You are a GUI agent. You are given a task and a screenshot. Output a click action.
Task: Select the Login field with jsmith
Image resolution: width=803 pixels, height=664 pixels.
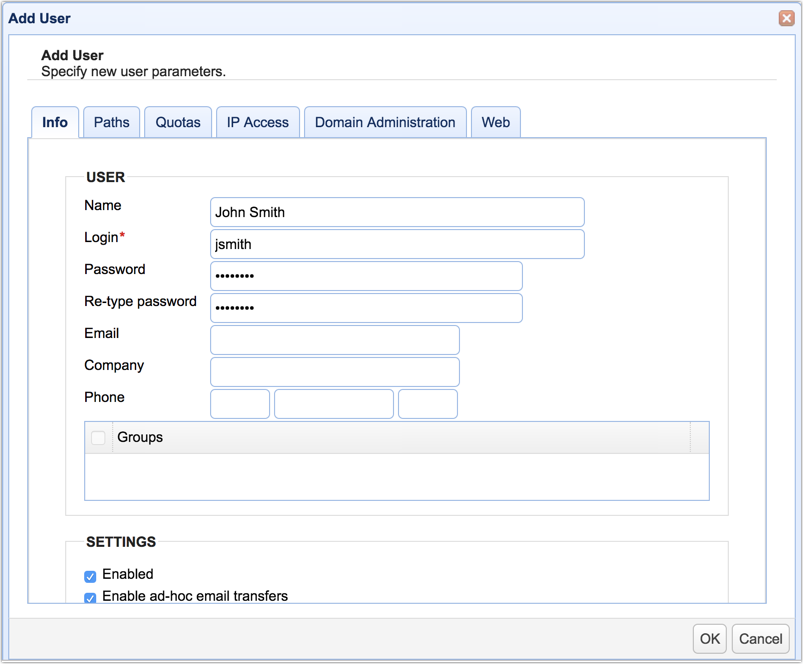[x=396, y=244]
